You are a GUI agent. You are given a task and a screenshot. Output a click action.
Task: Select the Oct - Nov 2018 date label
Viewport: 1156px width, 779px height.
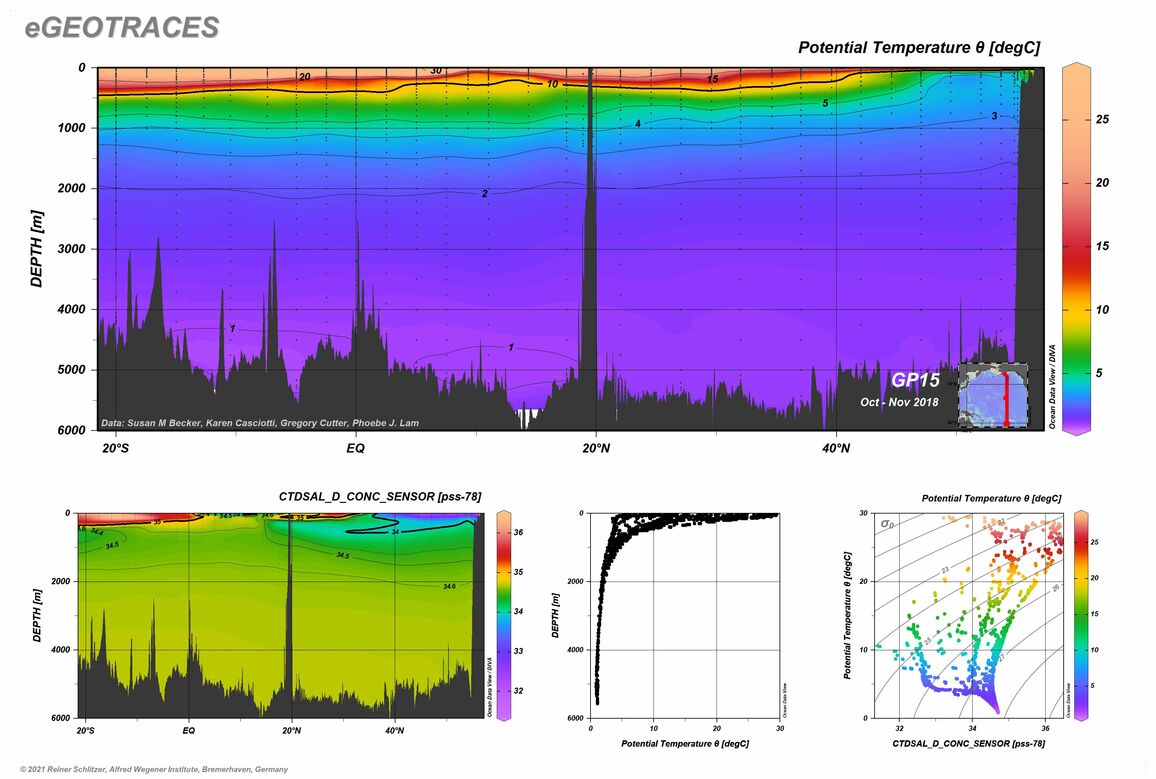tap(901, 402)
